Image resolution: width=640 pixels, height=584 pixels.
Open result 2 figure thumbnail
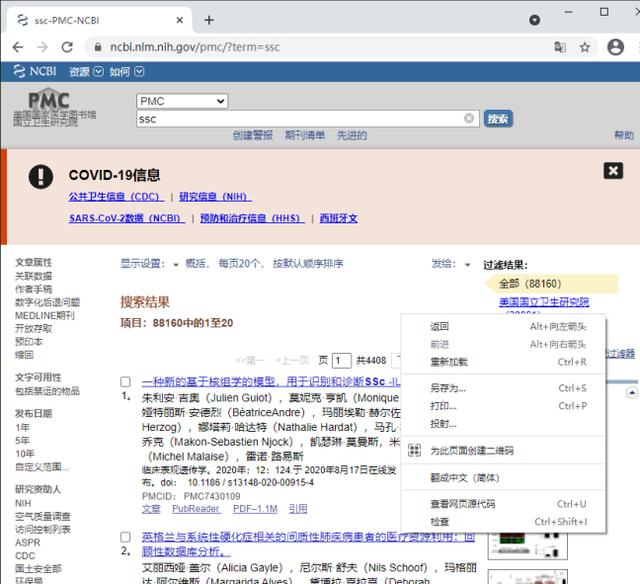coord(527,545)
